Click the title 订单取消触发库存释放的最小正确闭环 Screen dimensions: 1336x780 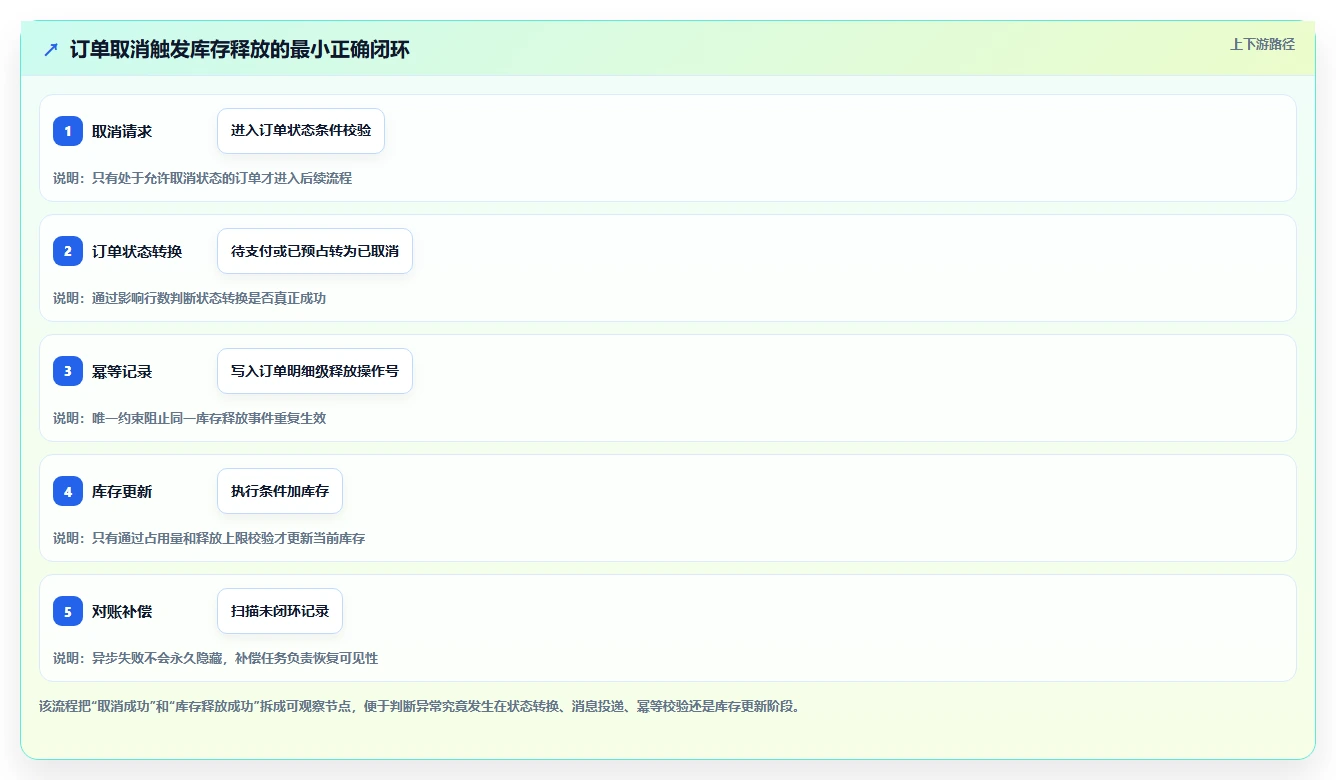click(240, 49)
